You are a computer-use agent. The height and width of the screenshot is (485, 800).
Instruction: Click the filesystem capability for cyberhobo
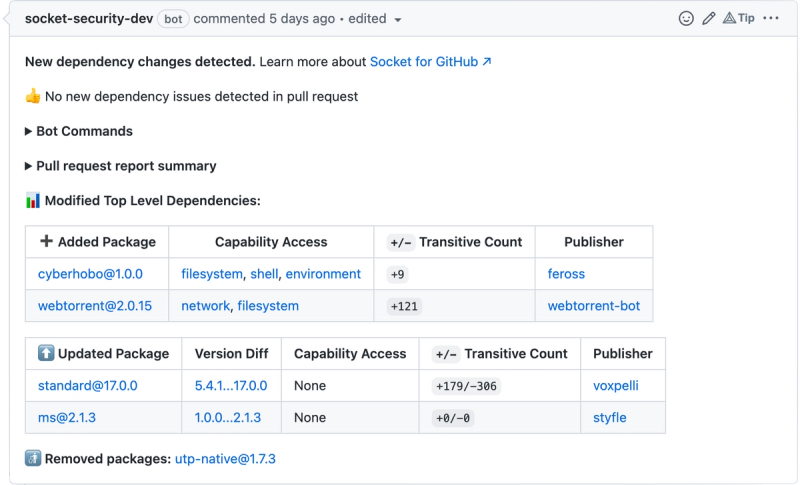[212, 274]
